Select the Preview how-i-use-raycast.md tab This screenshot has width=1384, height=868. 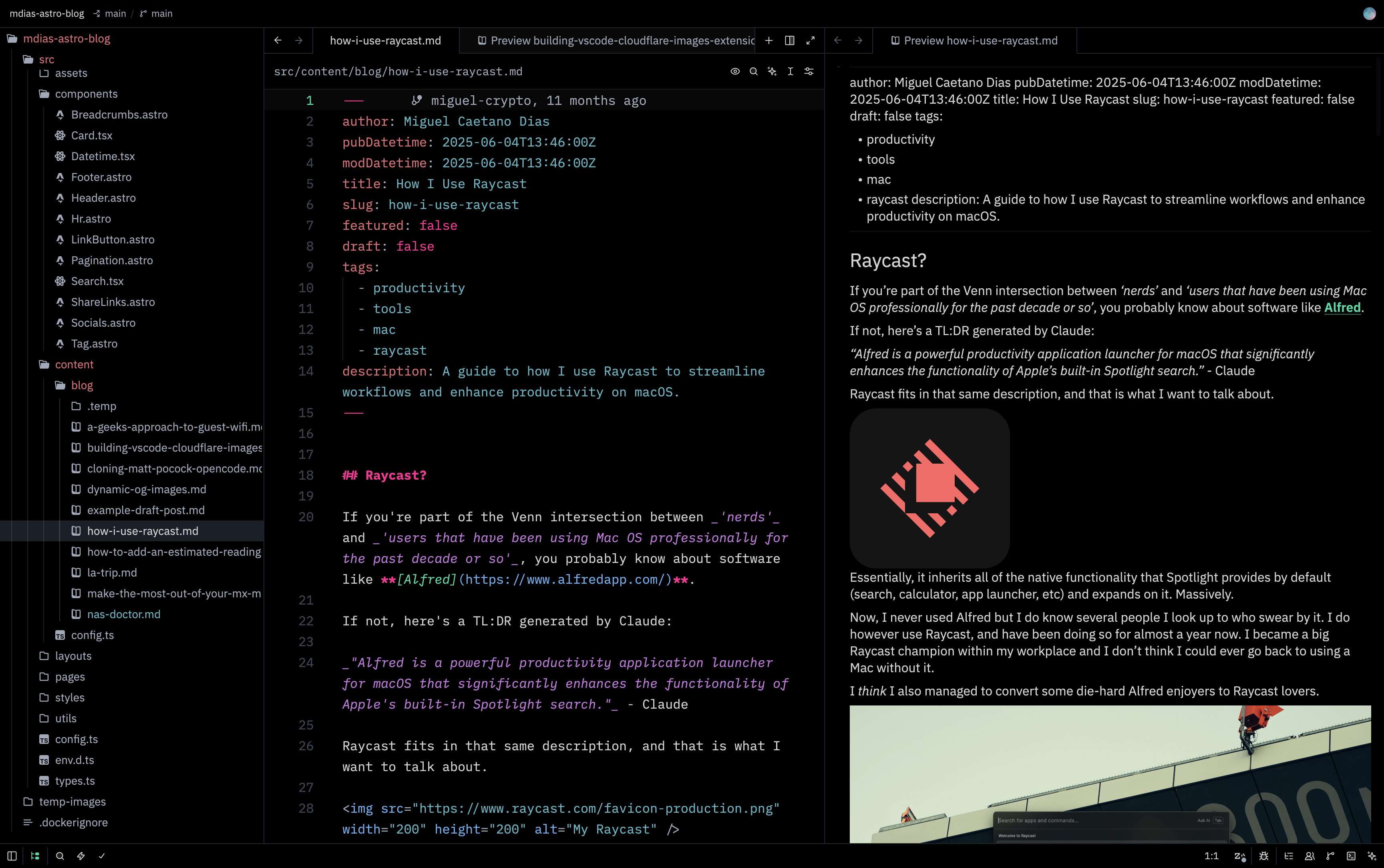[975, 41]
